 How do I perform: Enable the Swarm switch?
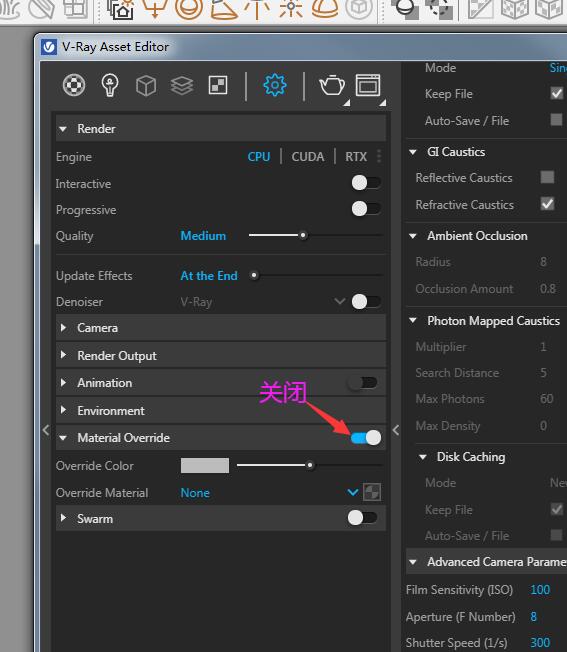coord(362,518)
